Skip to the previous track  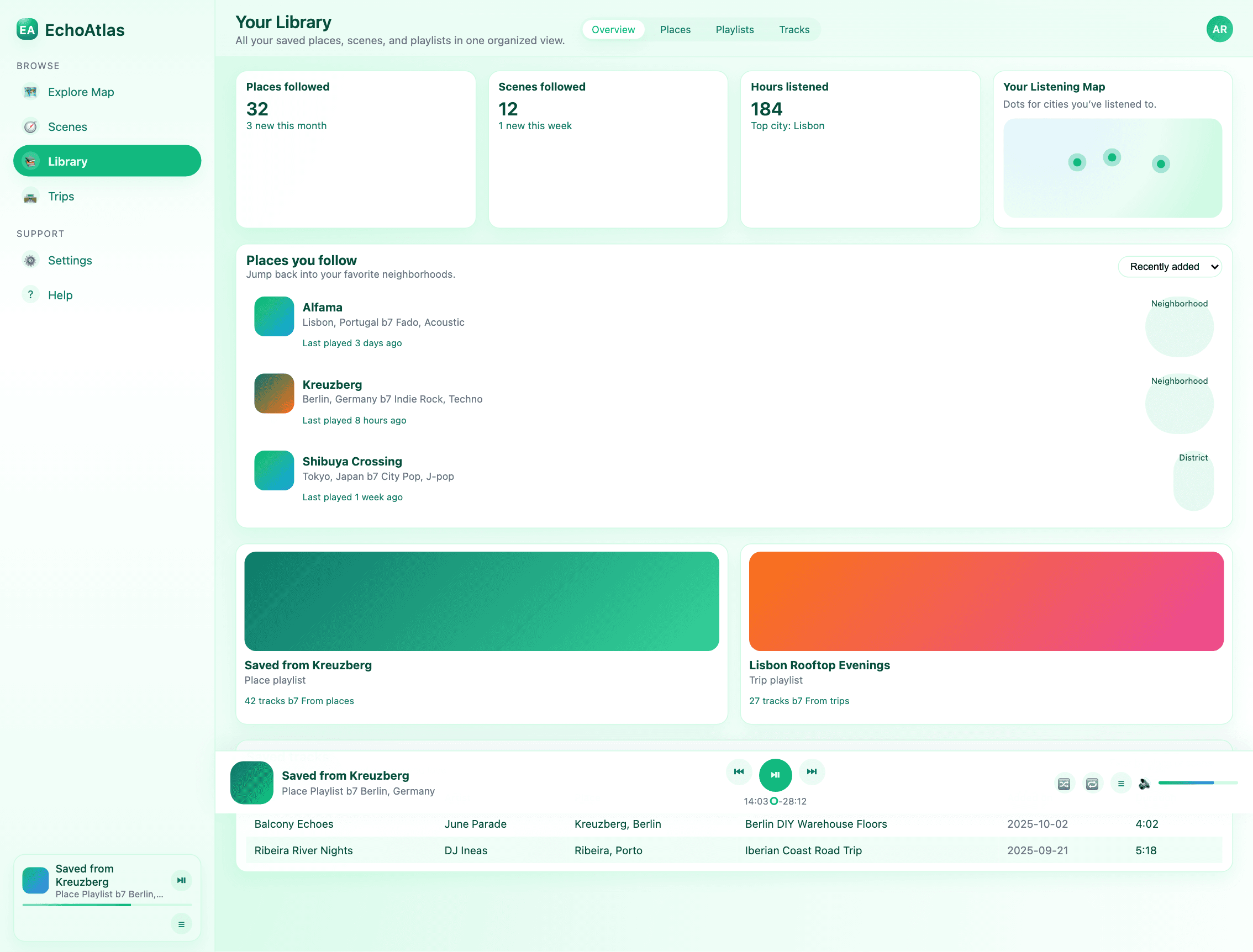tap(739, 772)
